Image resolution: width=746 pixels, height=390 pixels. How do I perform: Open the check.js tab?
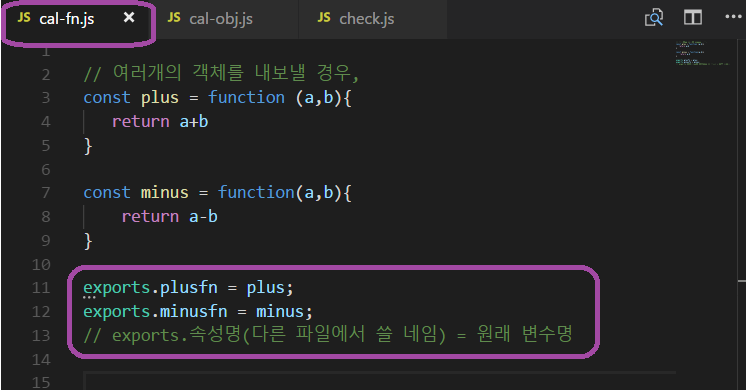[x=372, y=19]
